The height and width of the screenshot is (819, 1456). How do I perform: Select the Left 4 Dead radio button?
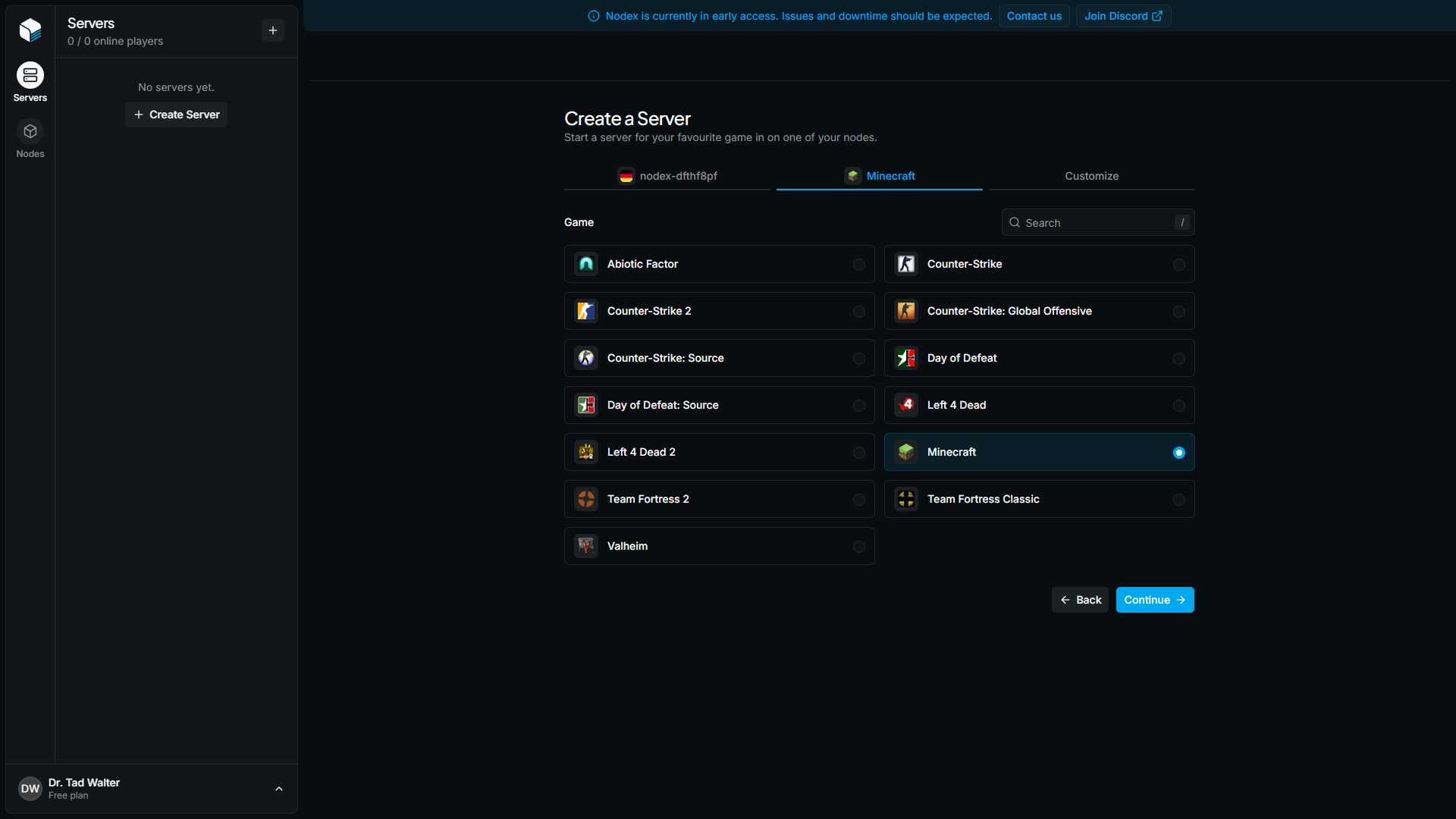(1179, 406)
